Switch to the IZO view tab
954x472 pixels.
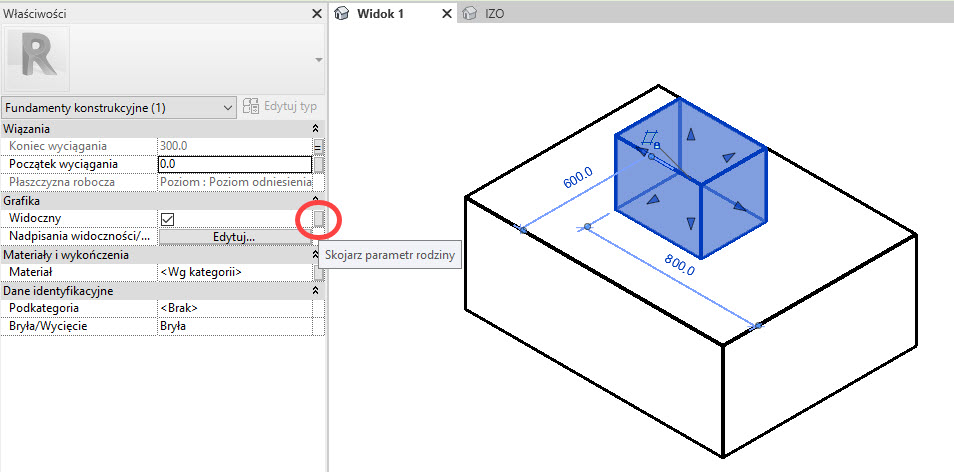coord(494,14)
